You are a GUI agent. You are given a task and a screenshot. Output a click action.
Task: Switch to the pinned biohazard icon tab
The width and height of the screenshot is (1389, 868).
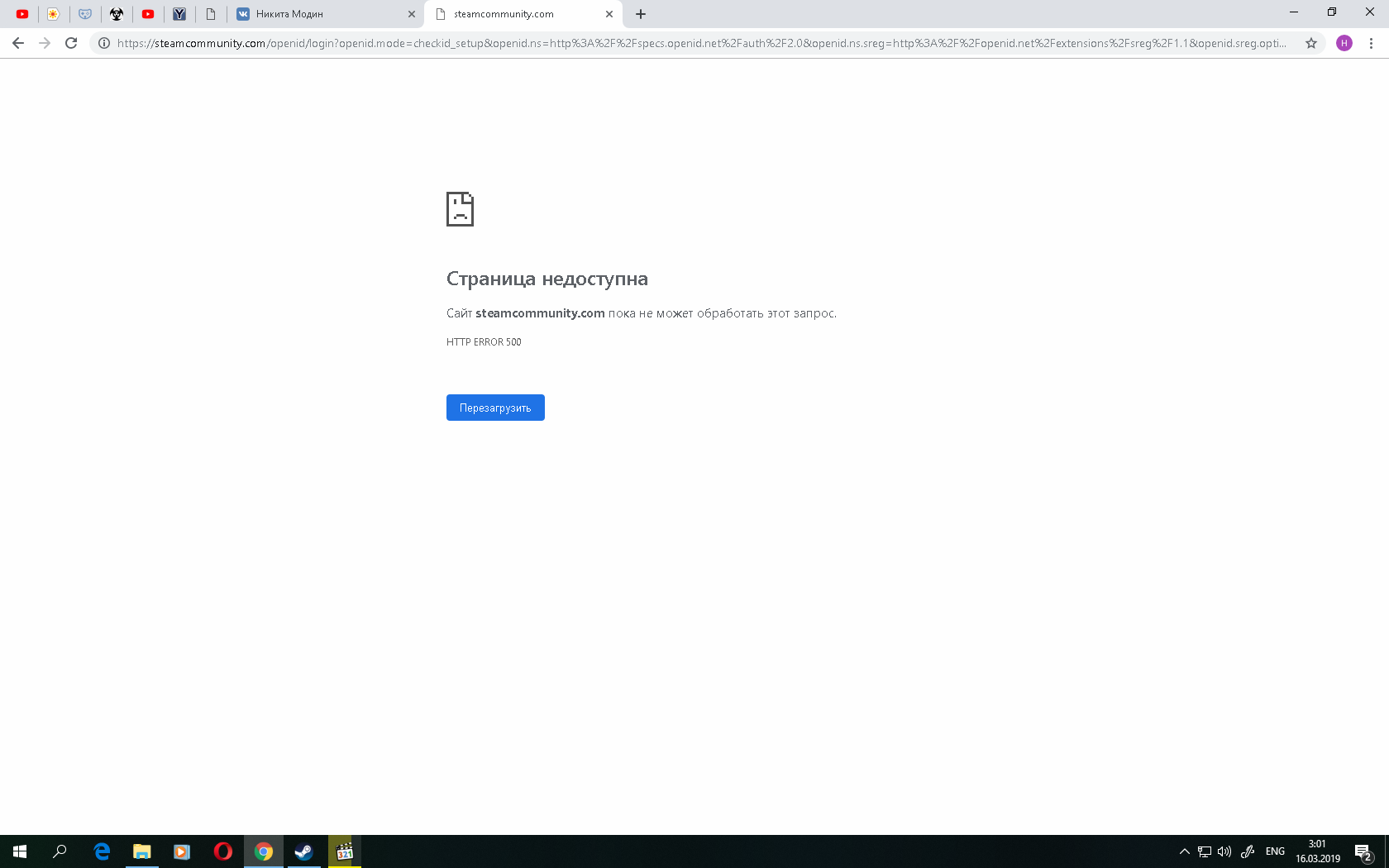(117, 14)
